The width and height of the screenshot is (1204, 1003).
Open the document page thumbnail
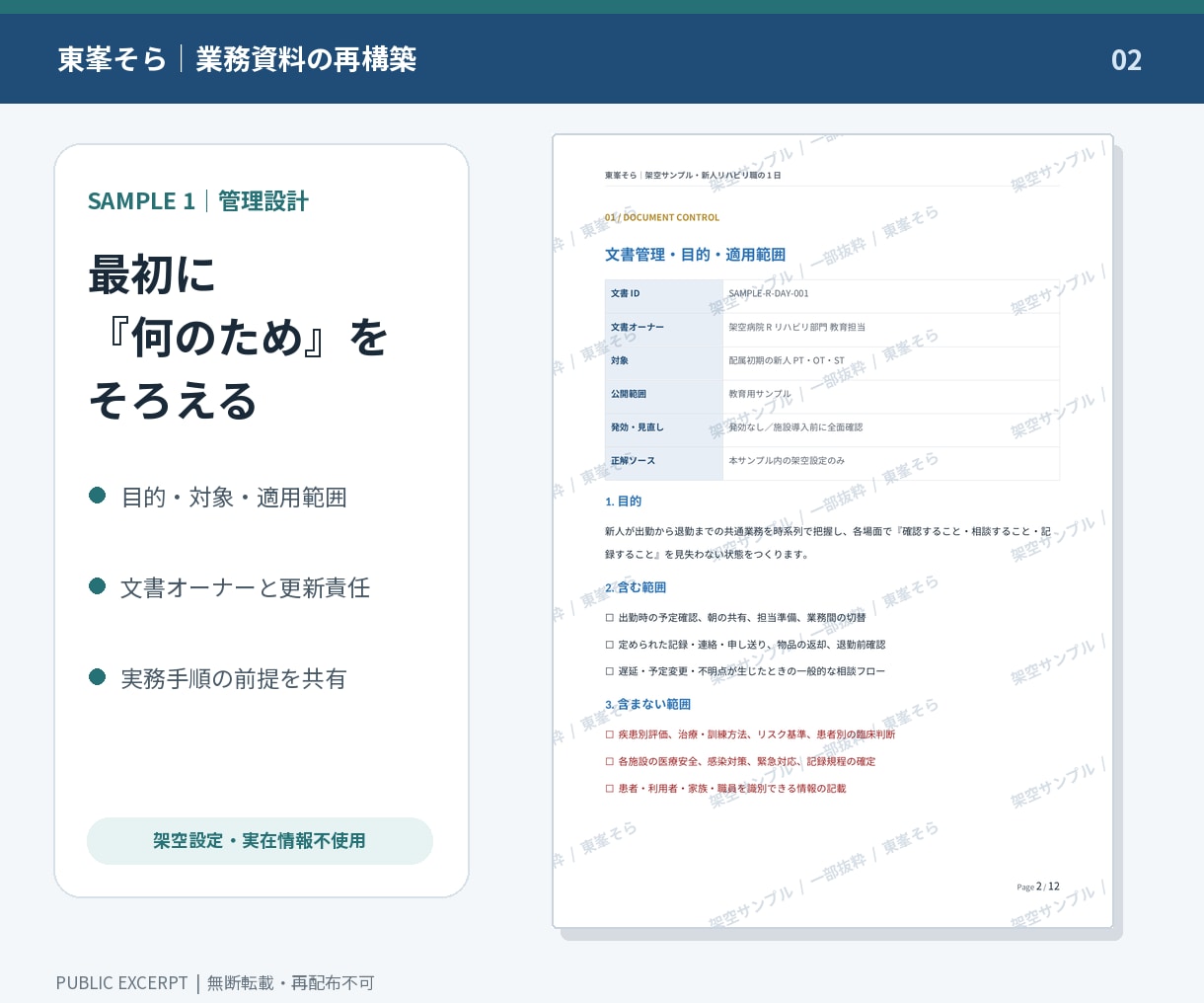pos(833,531)
